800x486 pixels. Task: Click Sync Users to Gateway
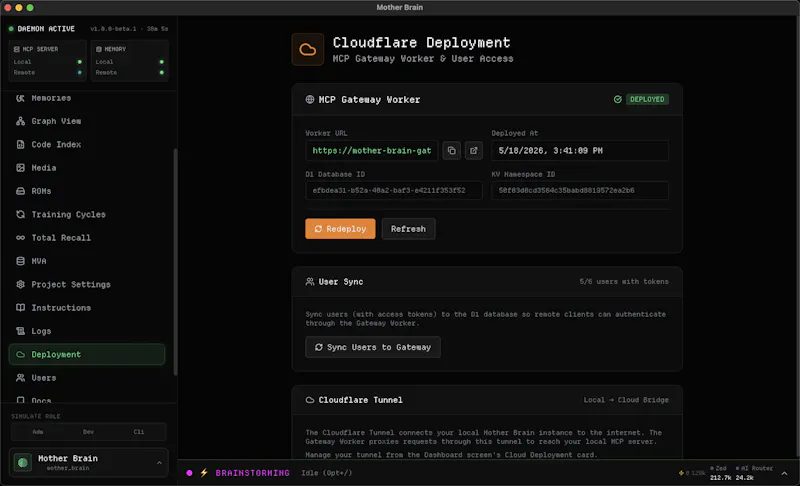click(x=373, y=347)
